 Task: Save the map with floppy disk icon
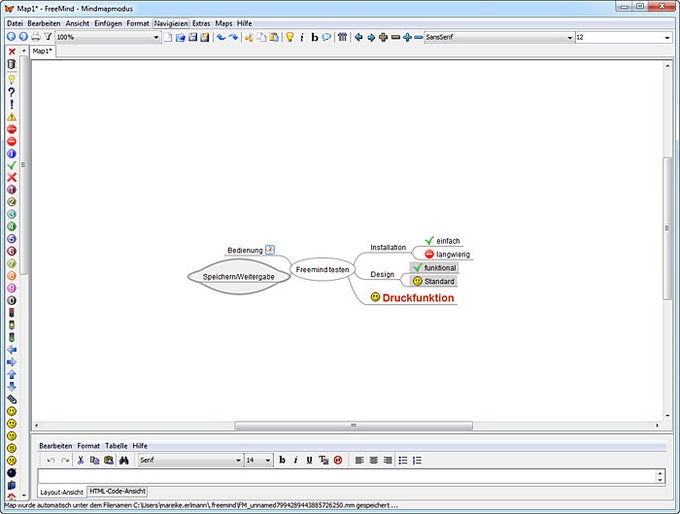193,37
